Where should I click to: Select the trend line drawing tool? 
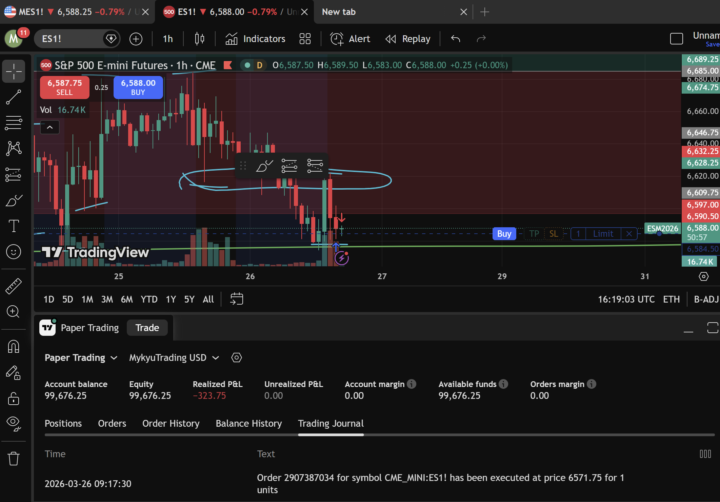14,97
